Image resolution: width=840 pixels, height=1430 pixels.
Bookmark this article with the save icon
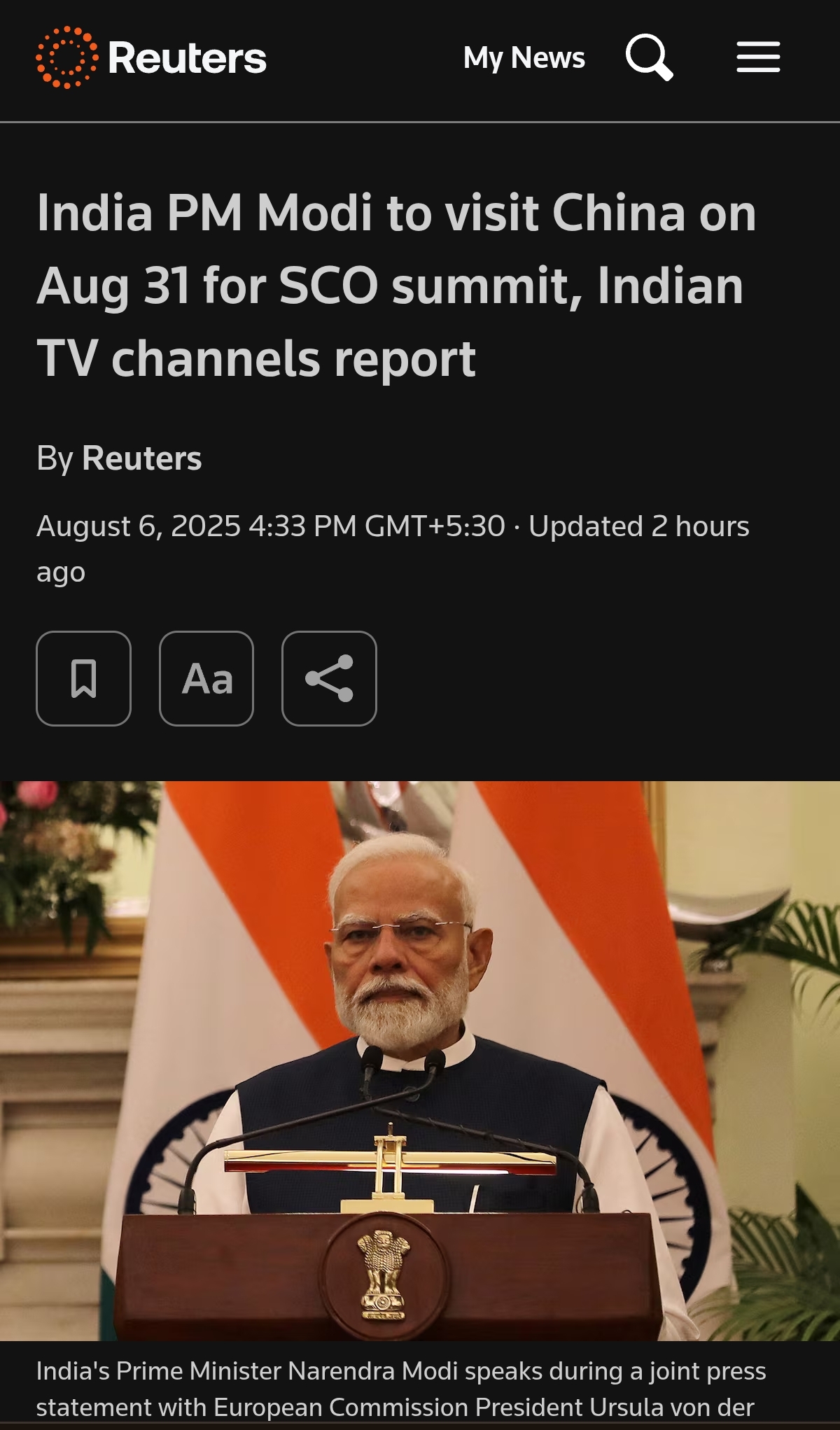click(x=83, y=678)
